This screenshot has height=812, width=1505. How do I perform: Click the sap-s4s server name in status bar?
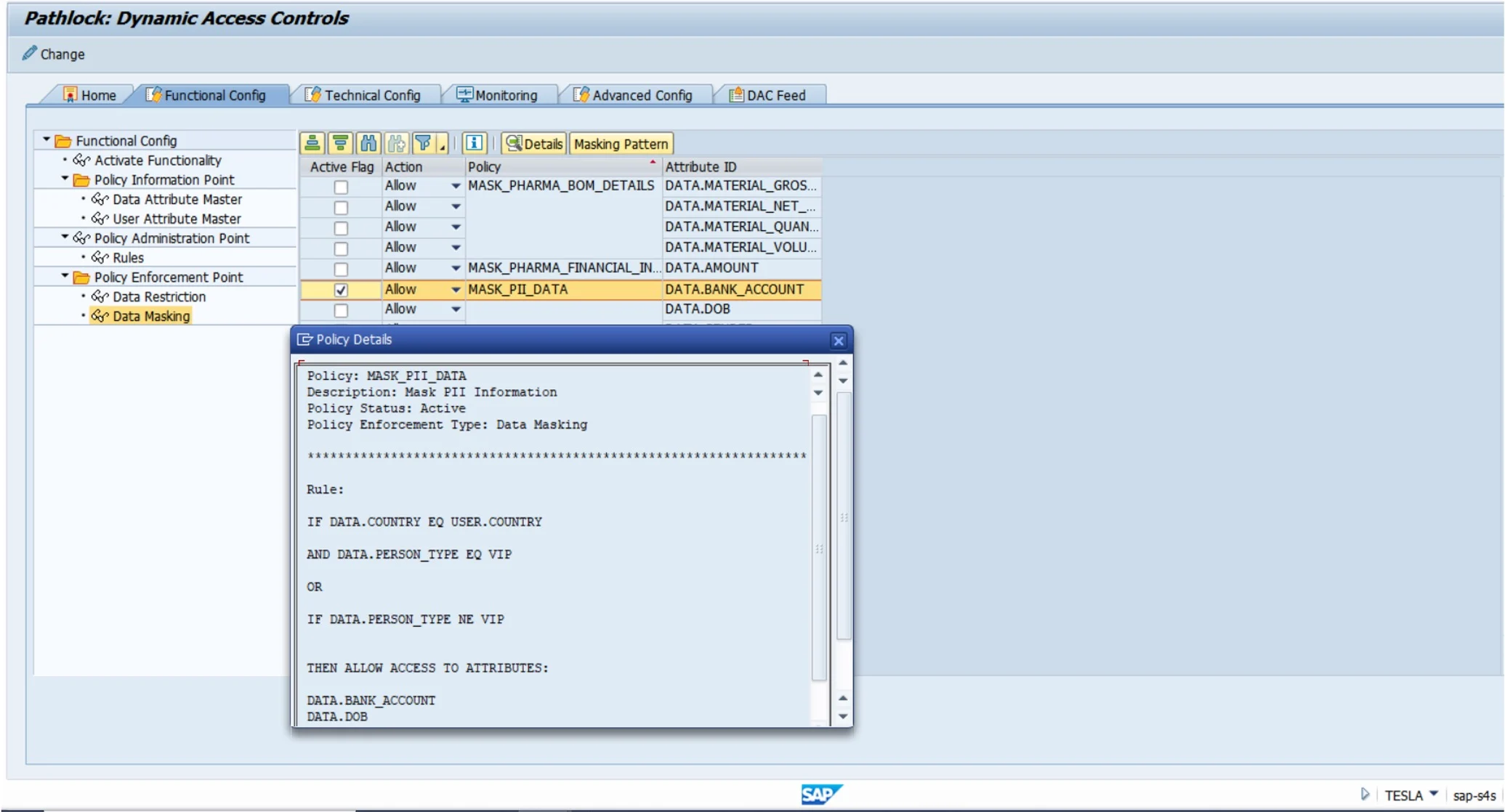tap(1474, 795)
